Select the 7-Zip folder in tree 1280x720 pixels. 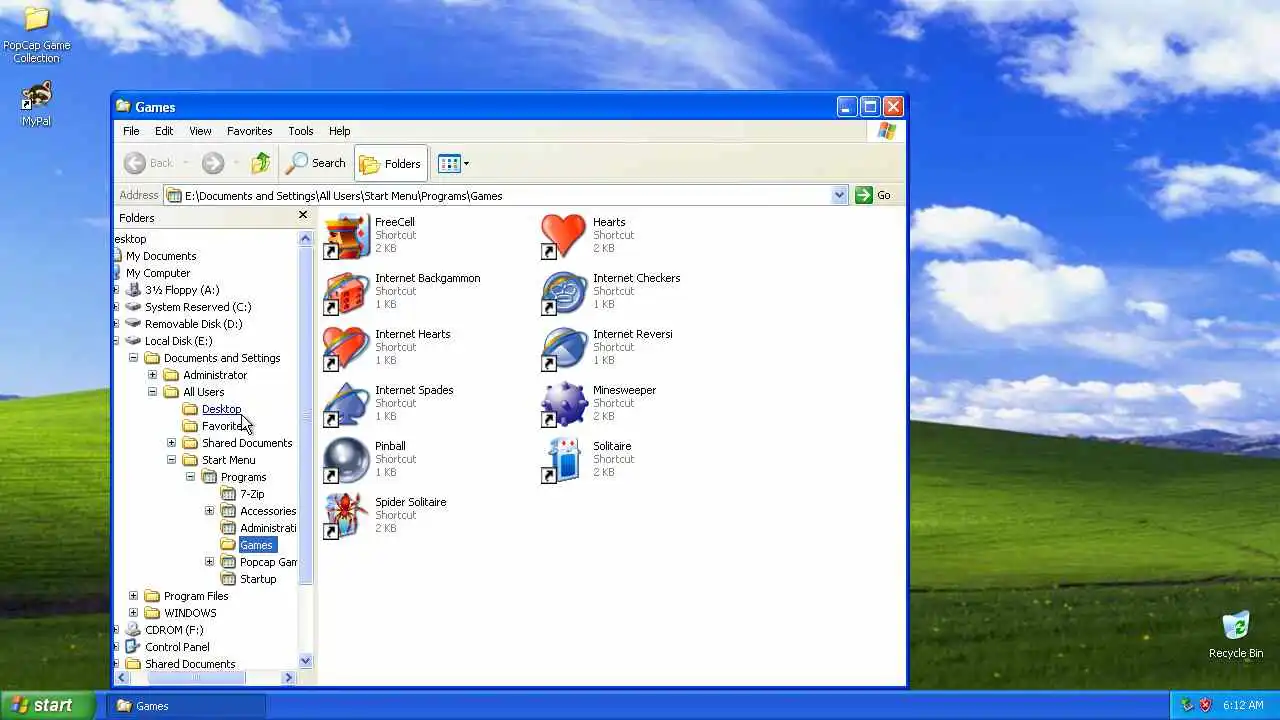click(x=252, y=494)
